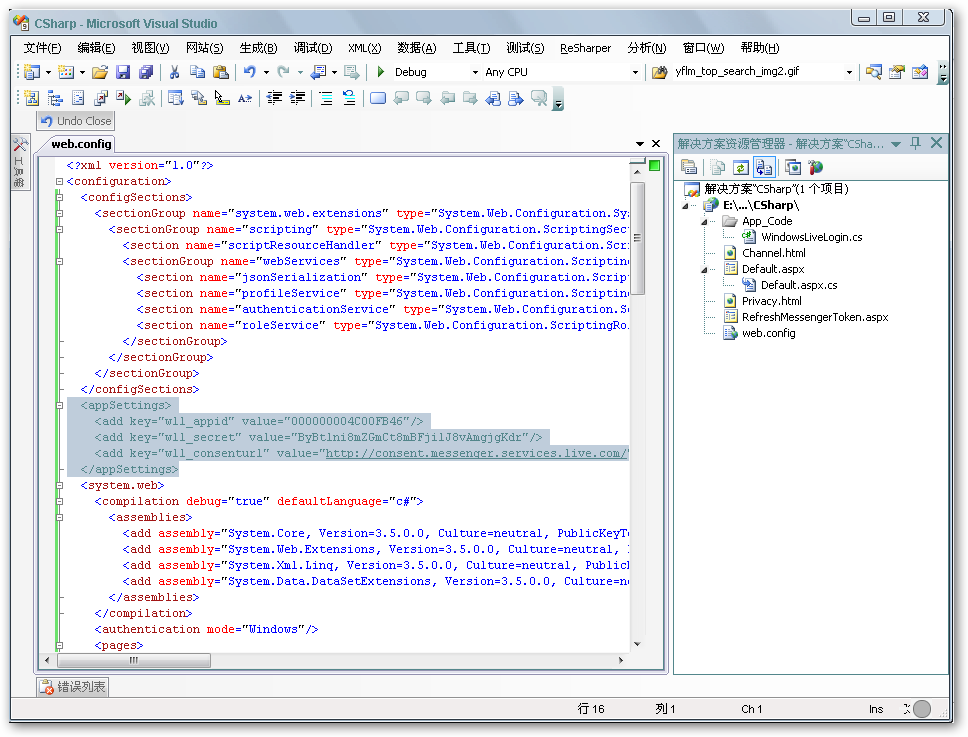
Task: Click the Undo Close button
Action: coord(76,121)
